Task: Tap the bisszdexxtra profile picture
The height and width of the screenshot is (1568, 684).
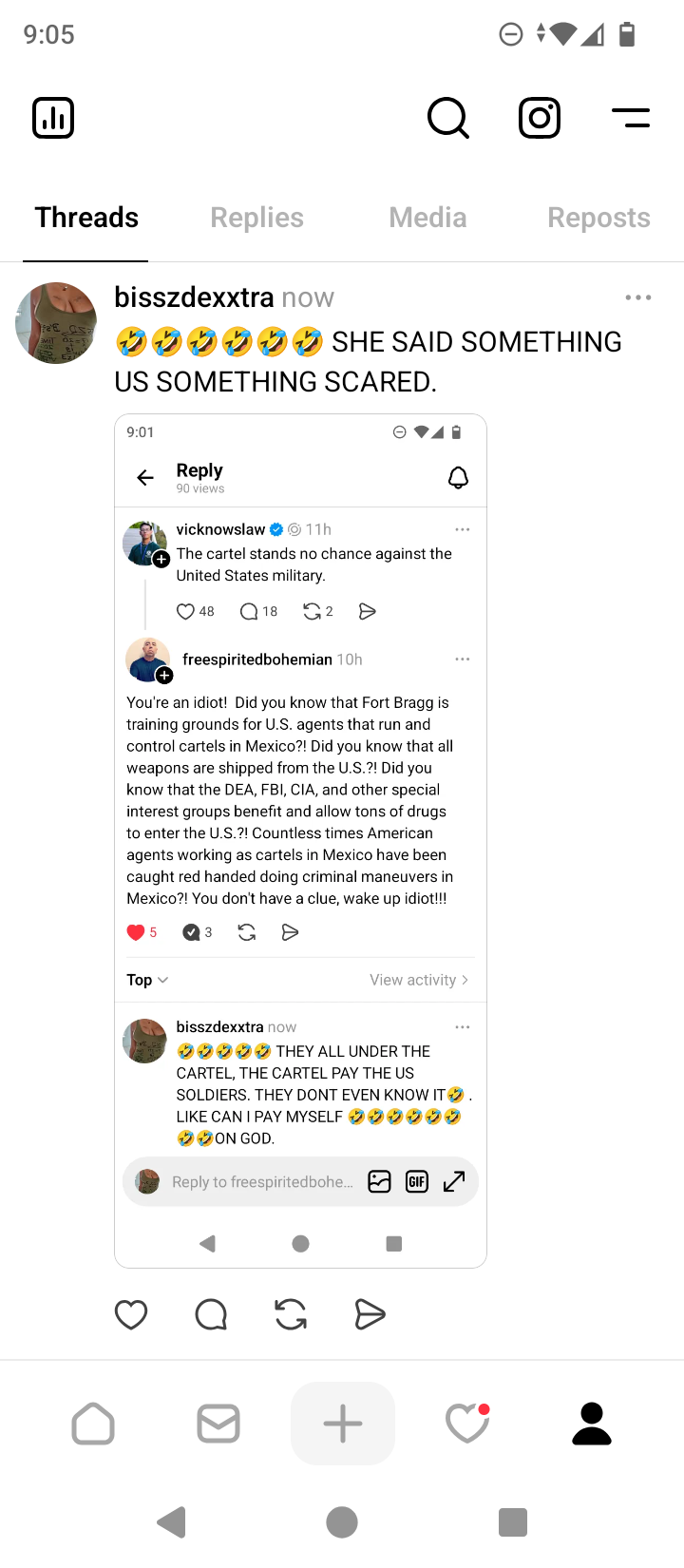Action: click(x=56, y=323)
